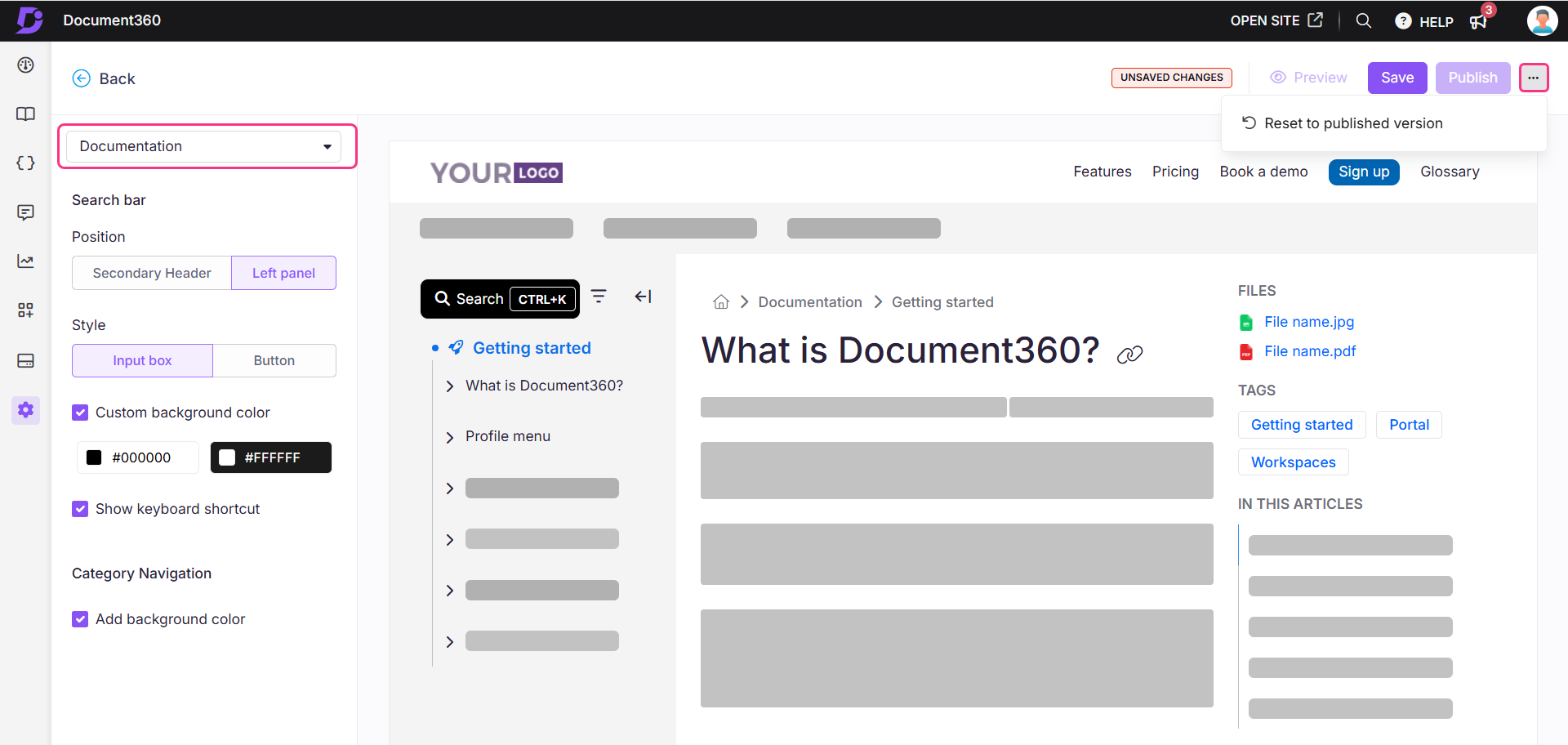Expand the Profile menu tree item
This screenshot has width=1568, height=745.
point(450,437)
